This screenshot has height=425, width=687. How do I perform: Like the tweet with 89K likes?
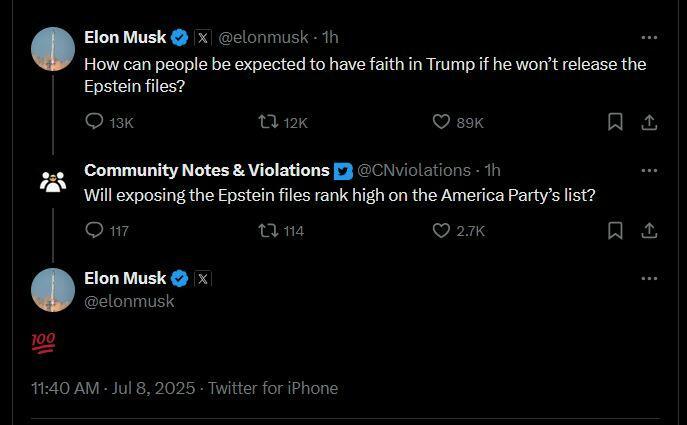(x=441, y=122)
